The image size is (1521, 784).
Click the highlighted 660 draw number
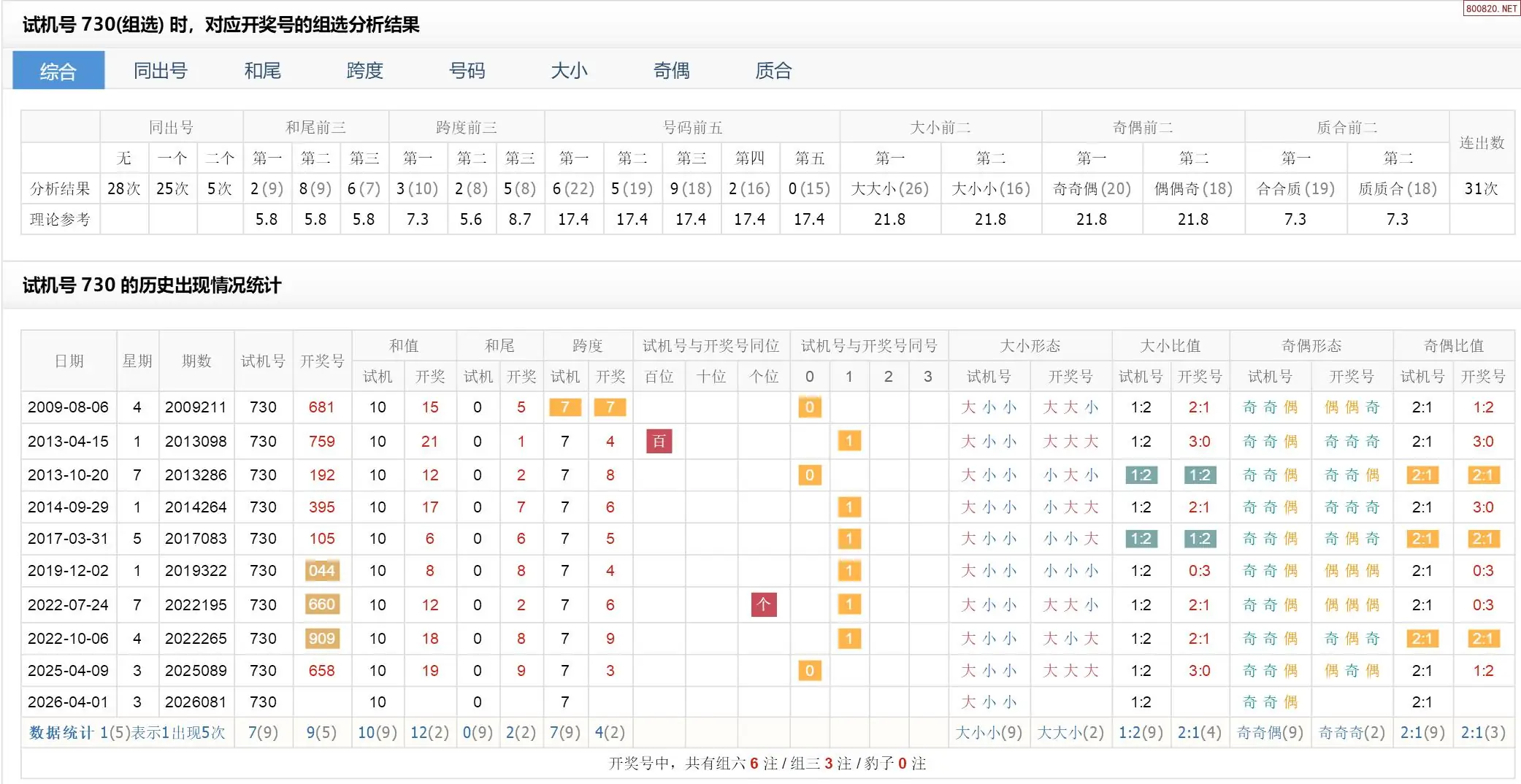tap(321, 604)
